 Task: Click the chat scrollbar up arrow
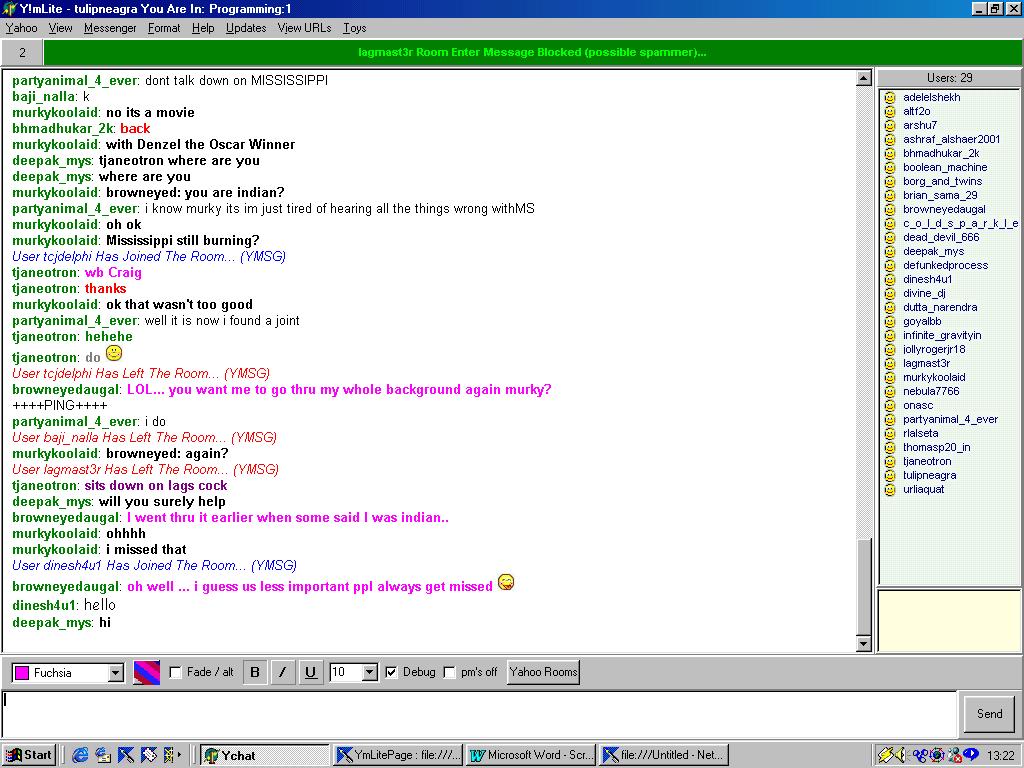click(x=863, y=78)
